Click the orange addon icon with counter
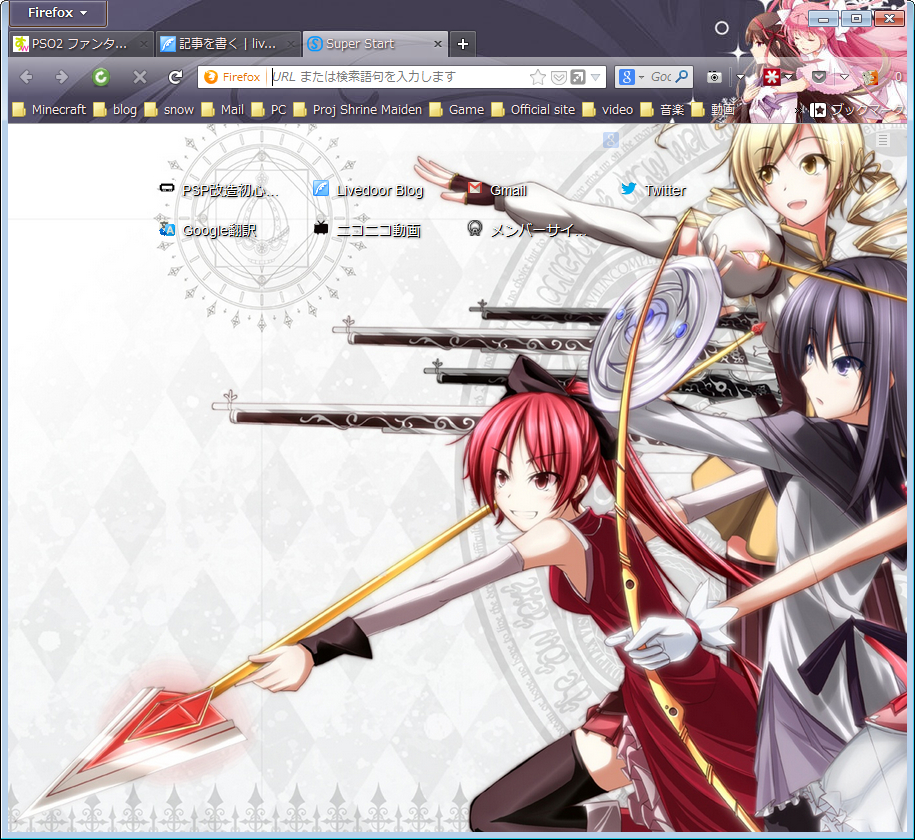The image size is (915, 840). click(x=871, y=77)
